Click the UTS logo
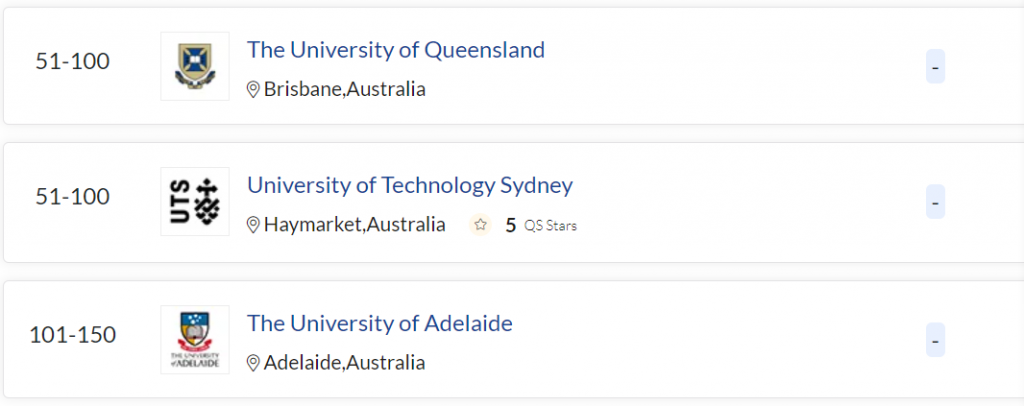 tap(194, 201)
